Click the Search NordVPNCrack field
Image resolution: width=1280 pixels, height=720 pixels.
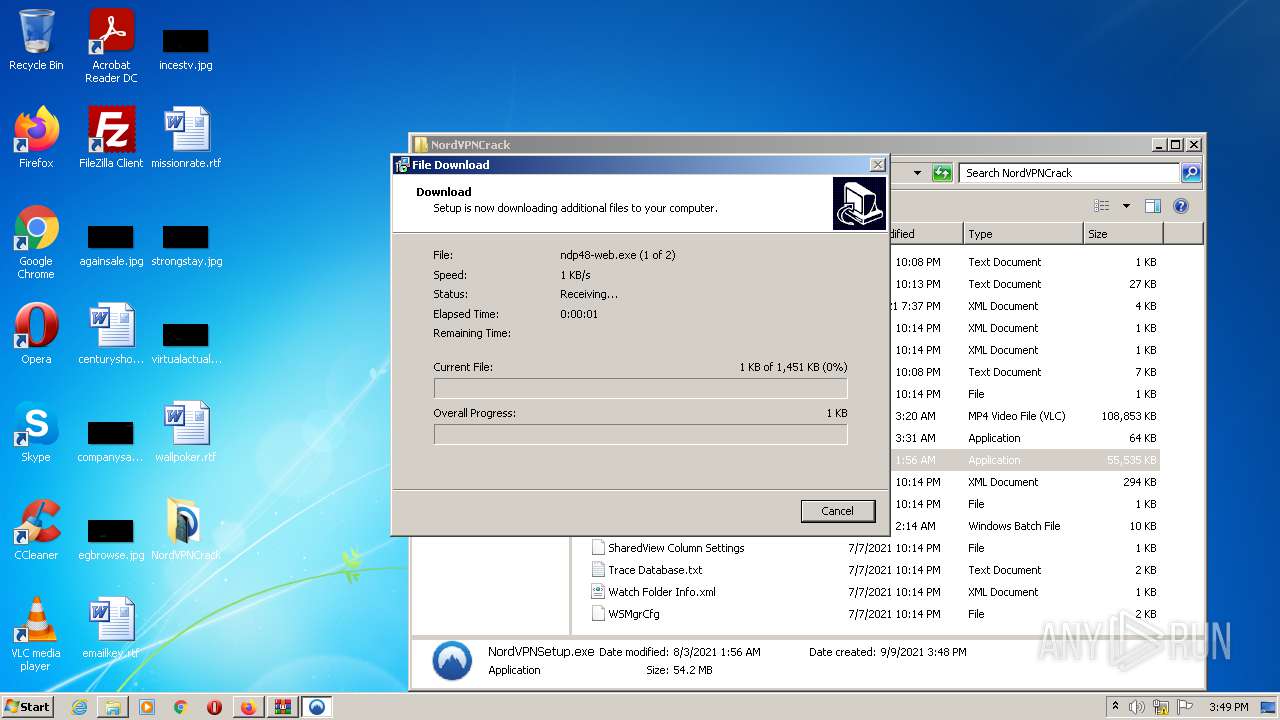[x=1069, y=173]
